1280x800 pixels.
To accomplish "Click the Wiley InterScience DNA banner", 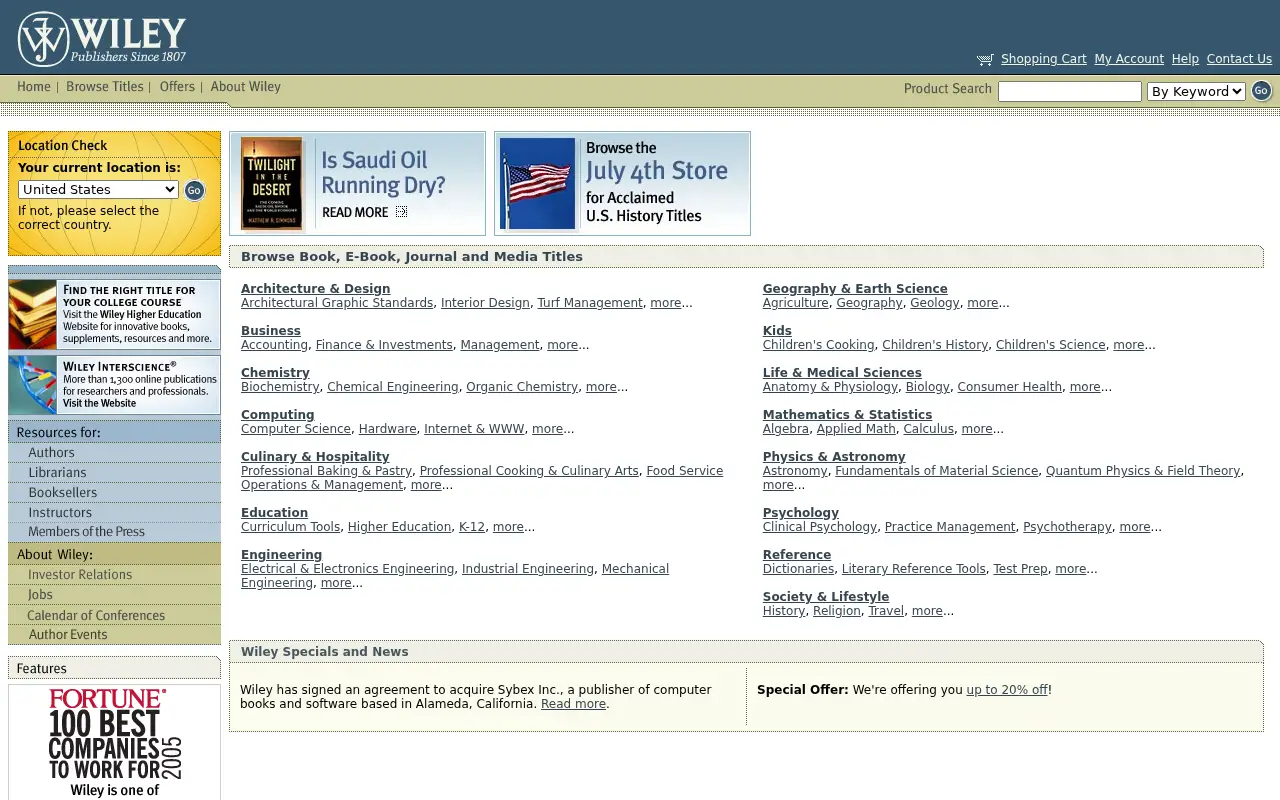I will coord(114,384).
